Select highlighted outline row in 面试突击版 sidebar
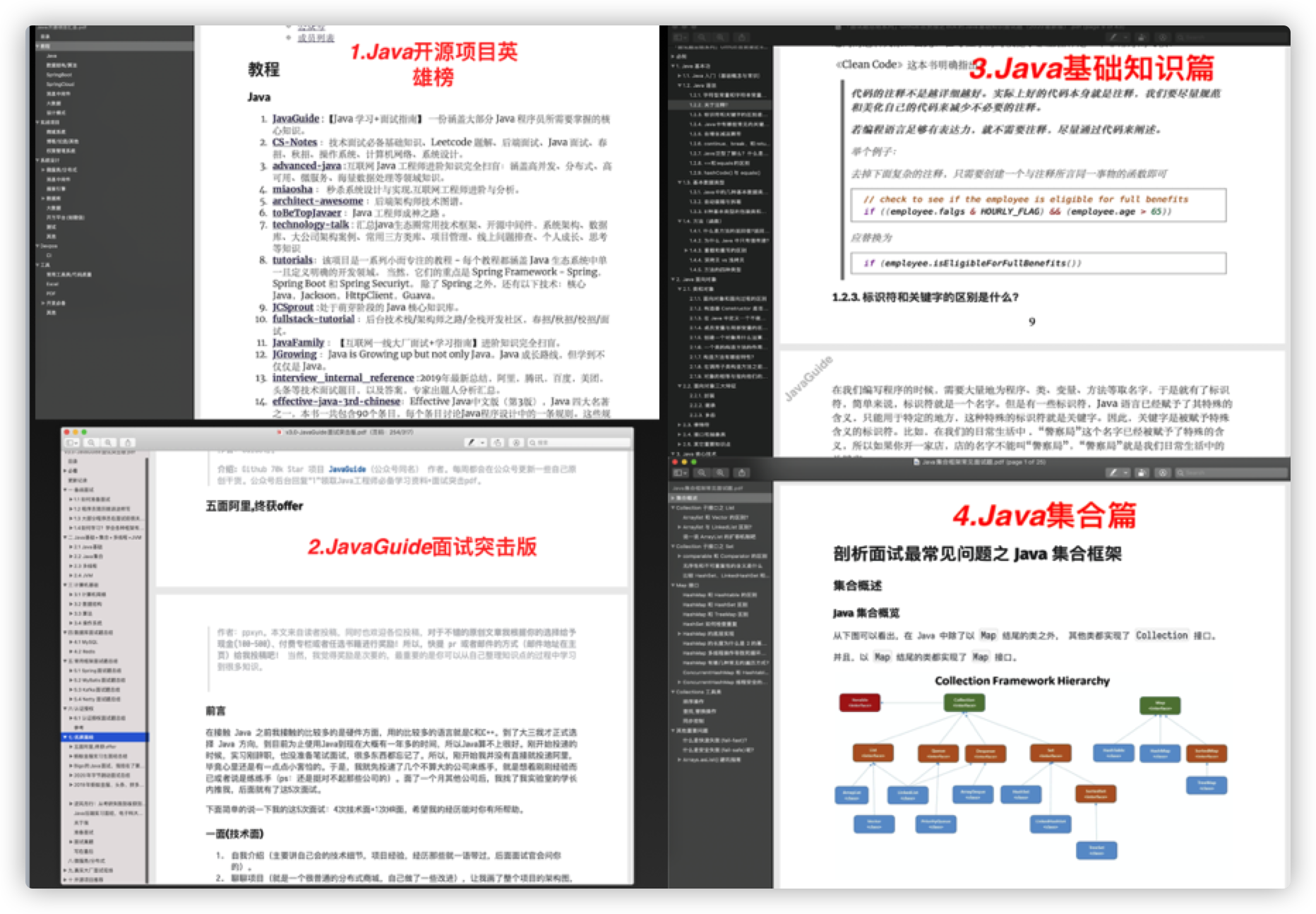This screenshot has width=1316, height=914. (105, 737)
